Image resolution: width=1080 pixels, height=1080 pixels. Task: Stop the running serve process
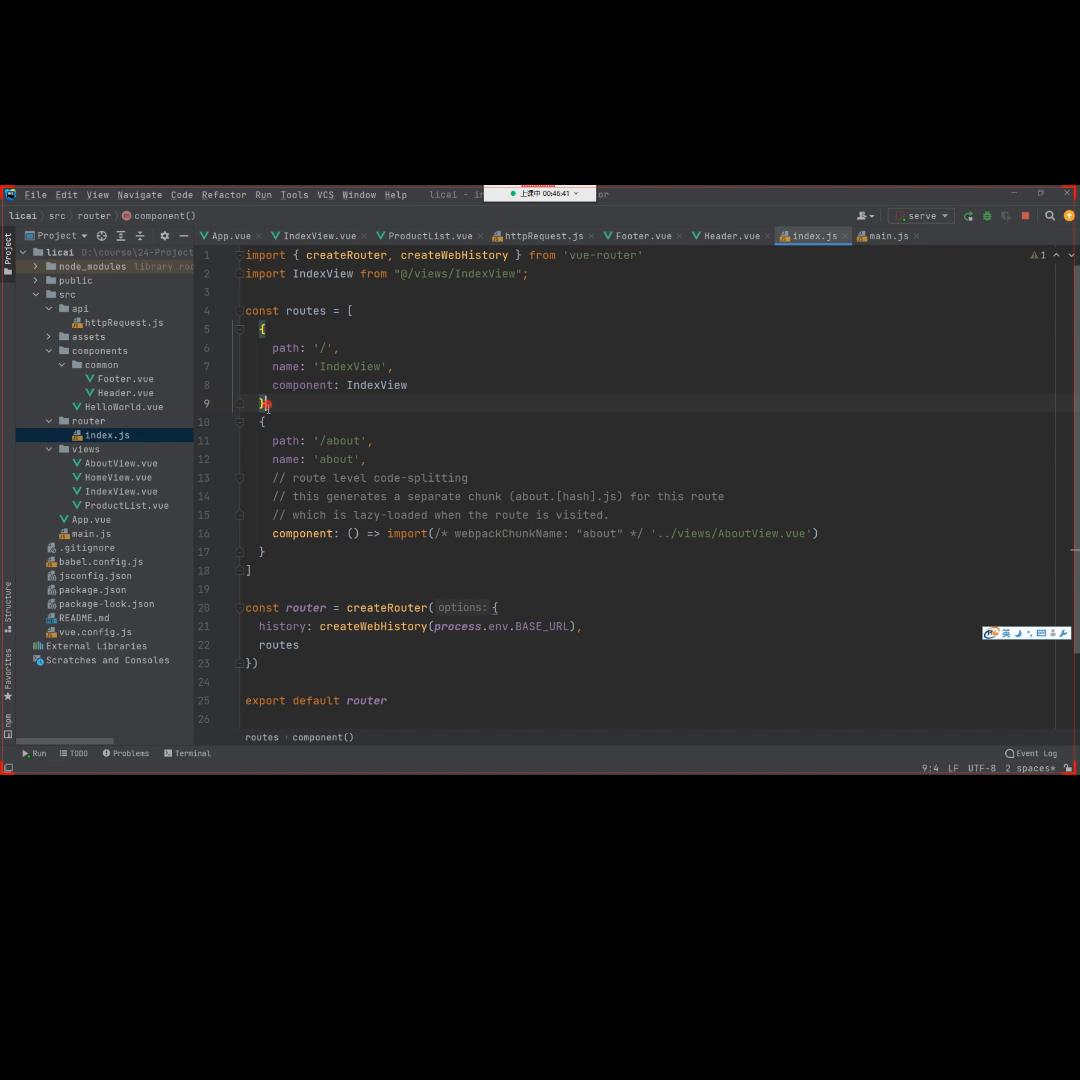1025,216
